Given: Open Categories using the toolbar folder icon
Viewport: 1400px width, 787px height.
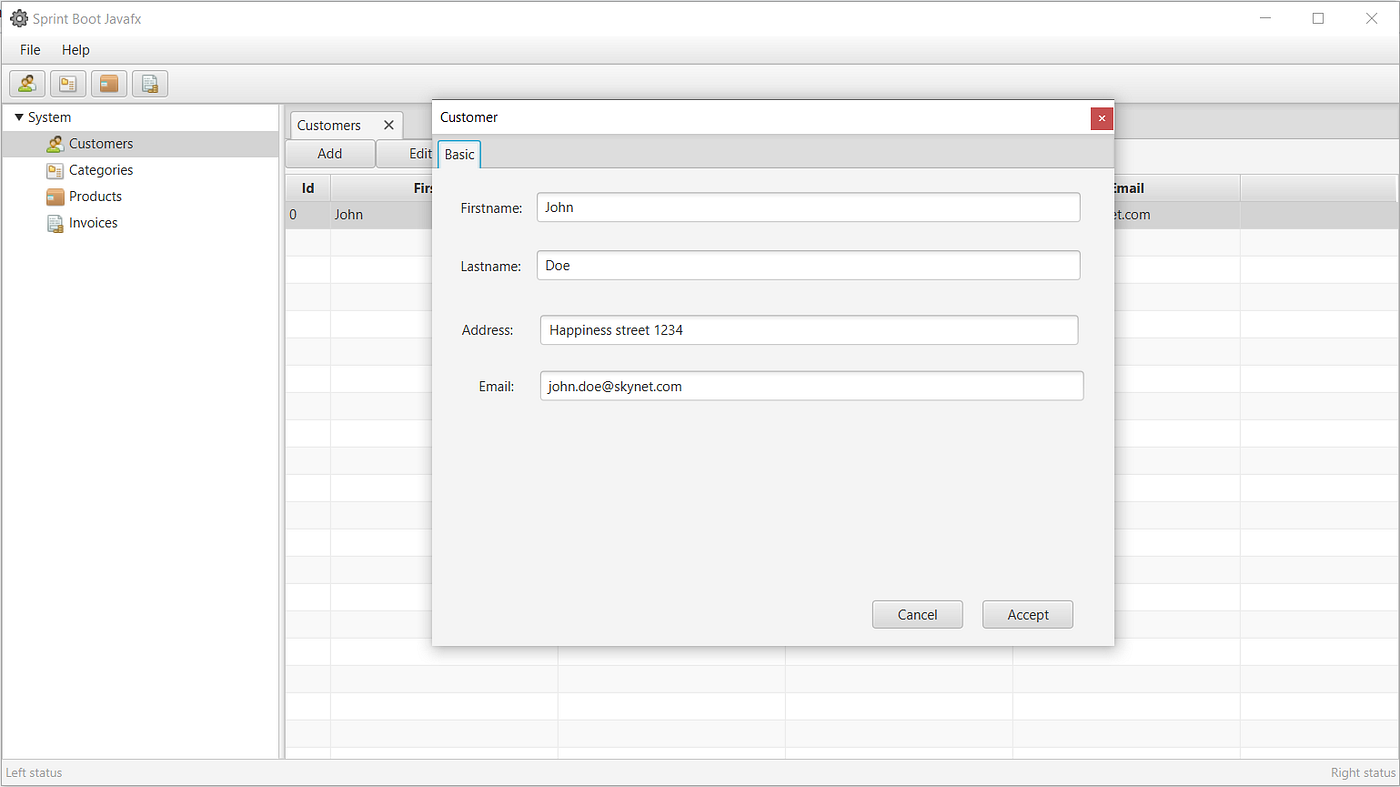Looking at the screenshot, I should point(67,83).
